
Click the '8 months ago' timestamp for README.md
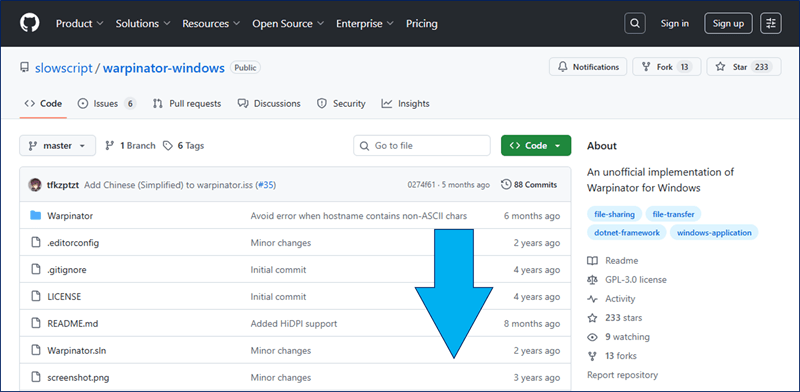point(532,324)
